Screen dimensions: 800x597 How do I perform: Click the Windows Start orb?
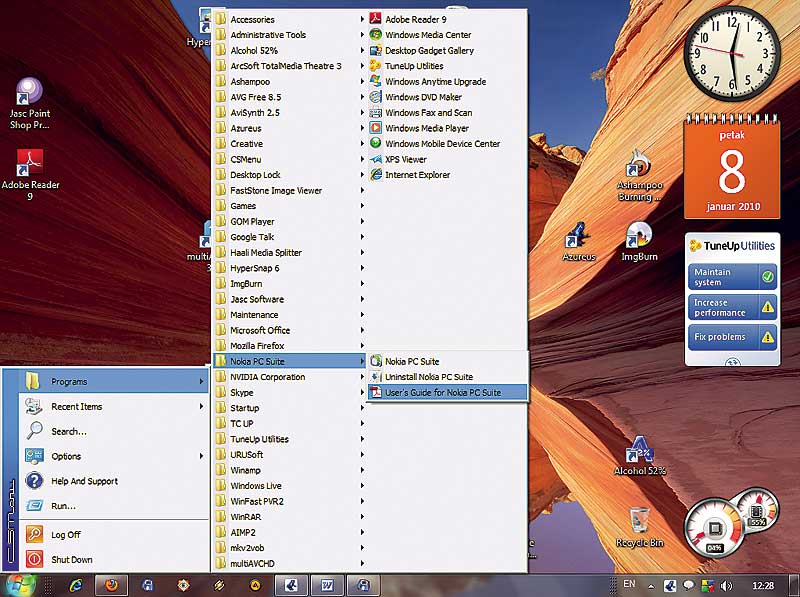tap(19, 585)
